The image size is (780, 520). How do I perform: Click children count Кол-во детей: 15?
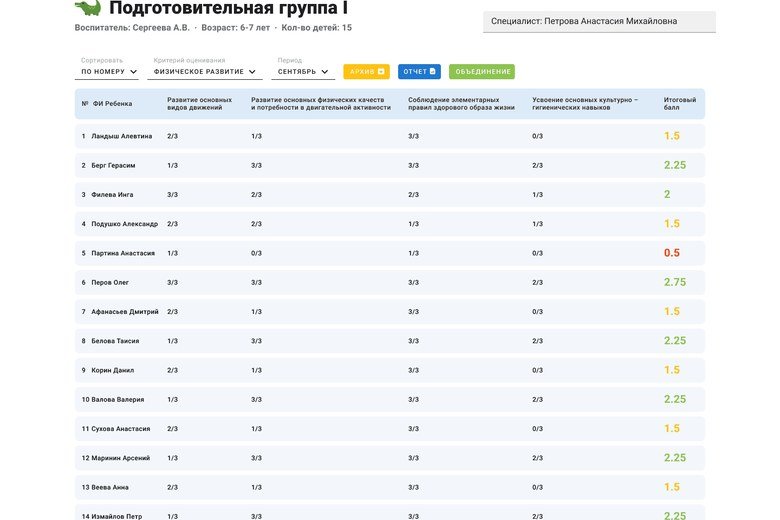tap(316, 28)
